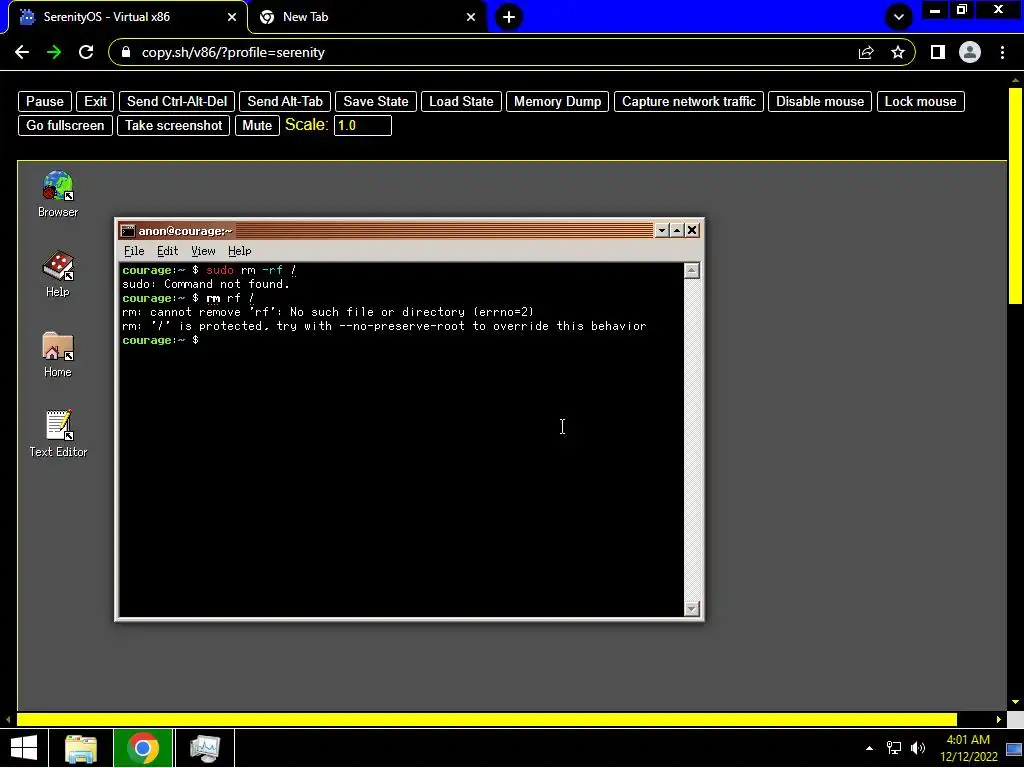
Task: Minimize the terminal with the down arrow button
Action: point(662,231)
